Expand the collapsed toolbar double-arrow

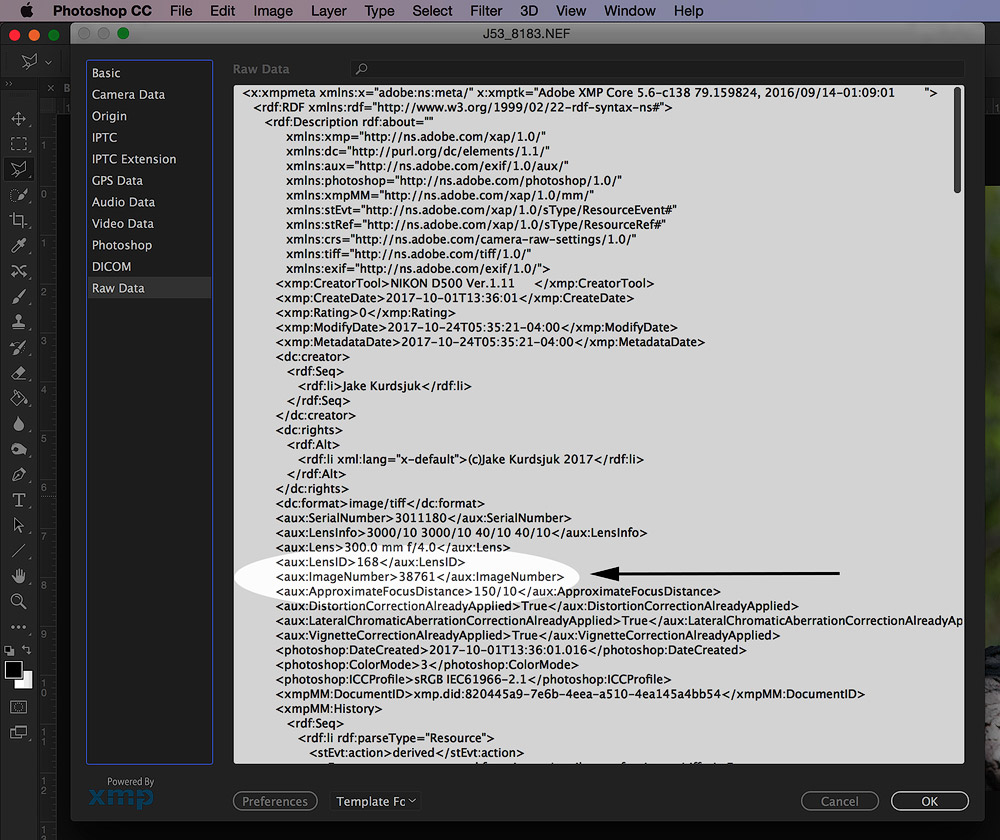(x=12, y=87)
